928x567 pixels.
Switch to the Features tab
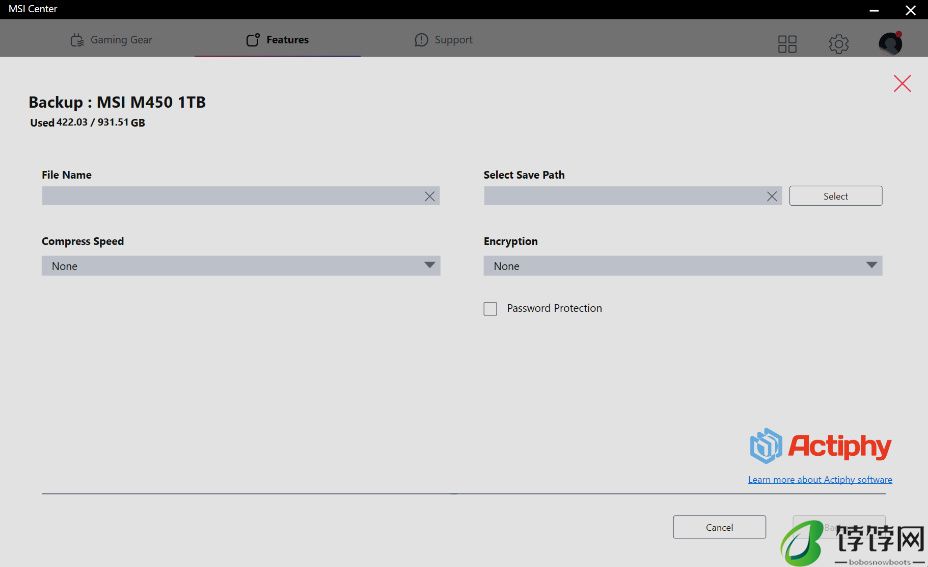coord(277,40)
